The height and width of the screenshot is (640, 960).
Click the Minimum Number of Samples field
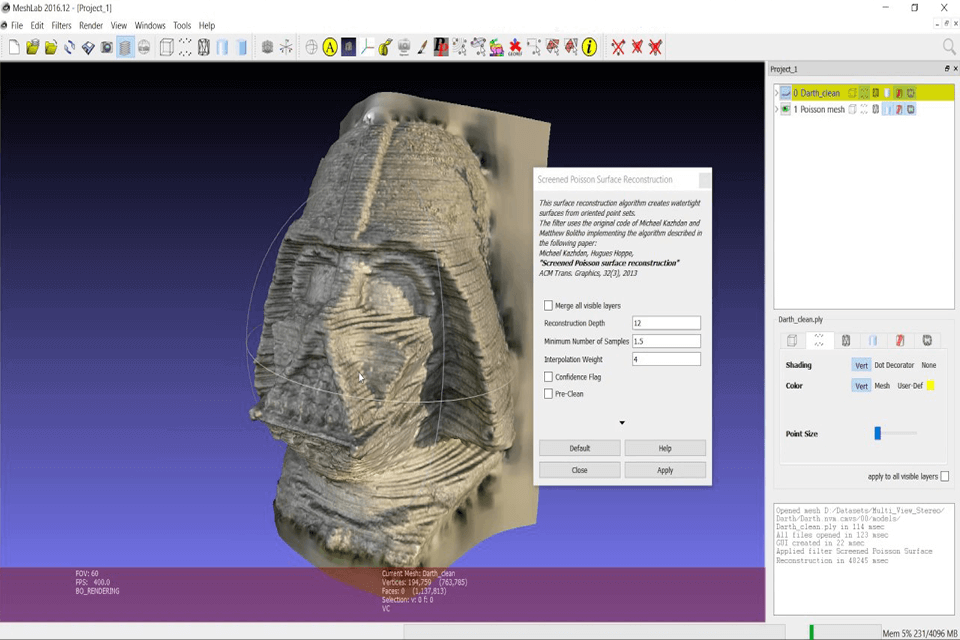tap(666, 341)
